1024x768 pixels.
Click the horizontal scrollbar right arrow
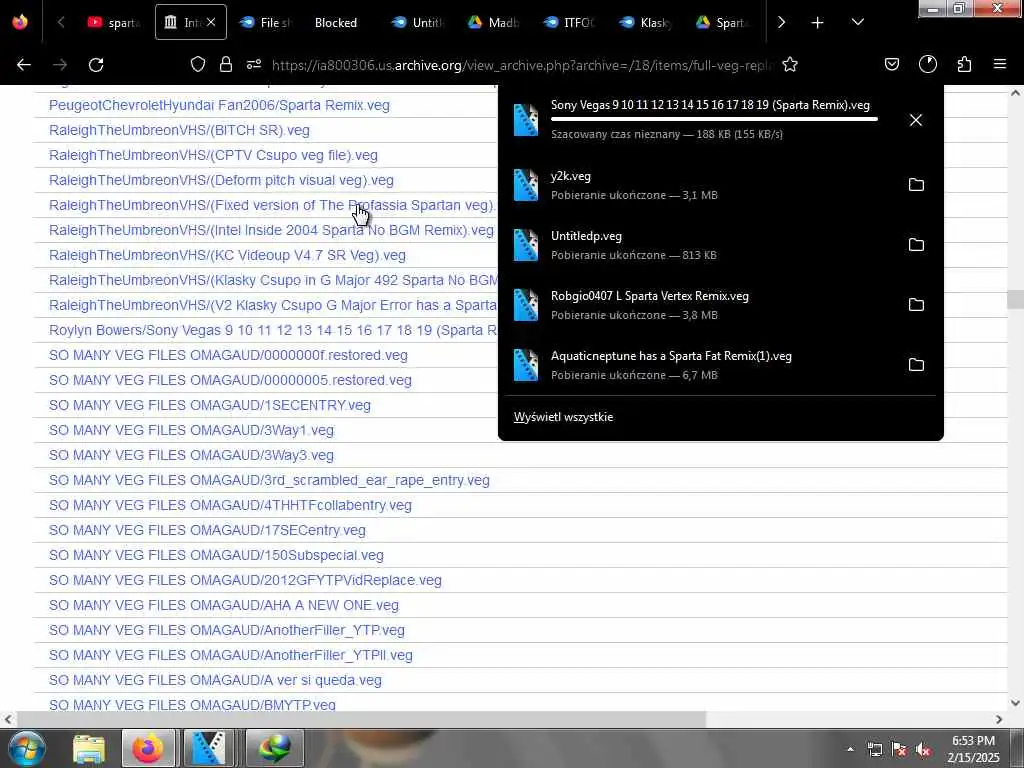[999, 720]
